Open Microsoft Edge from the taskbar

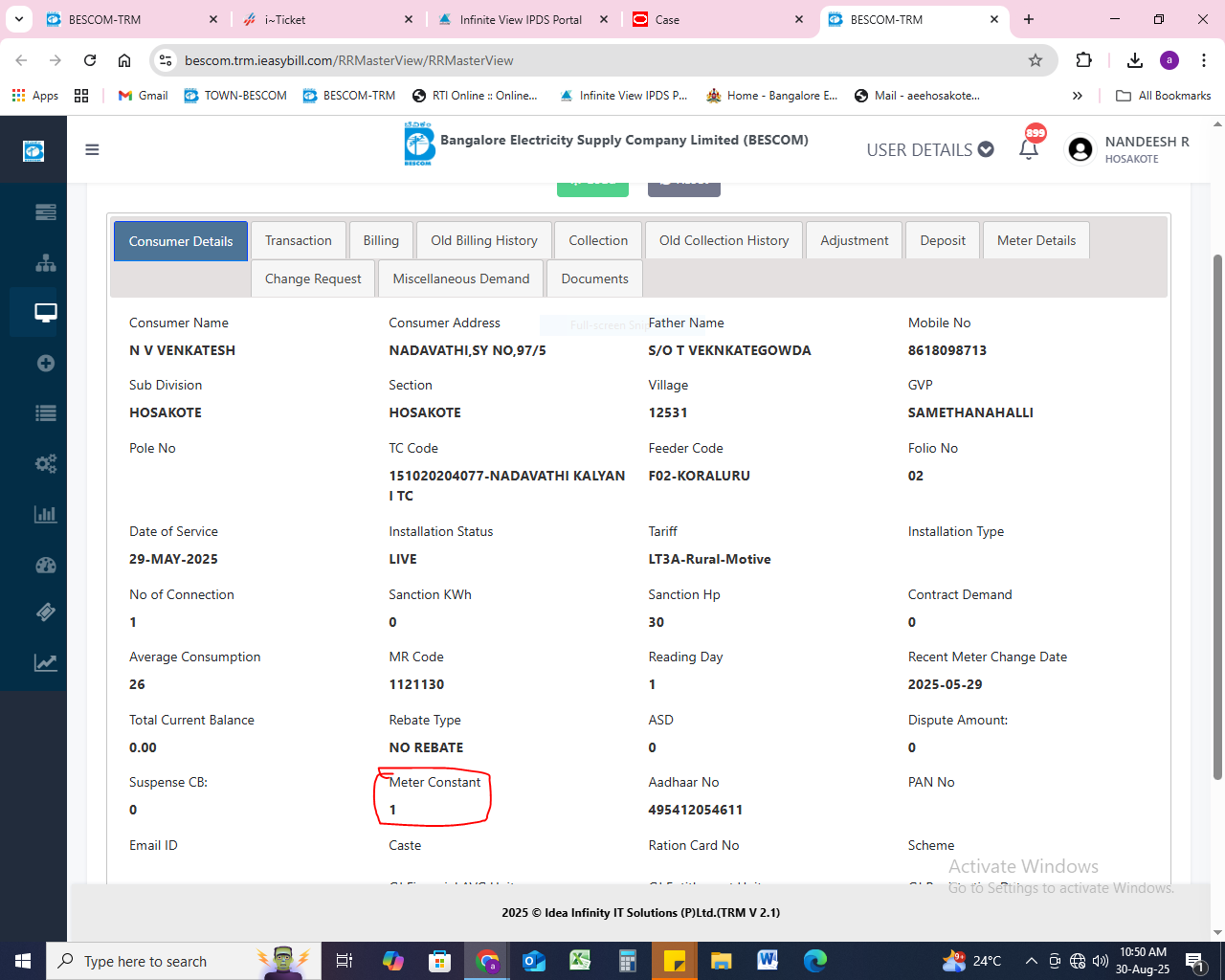click(814, 960)
